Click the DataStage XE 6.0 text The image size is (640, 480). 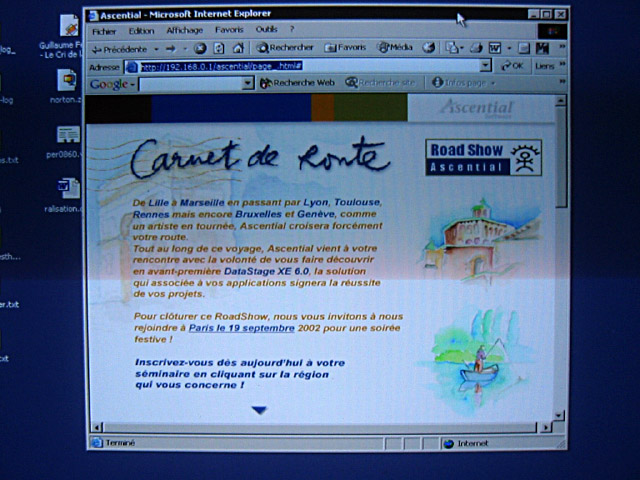point(266,271)
